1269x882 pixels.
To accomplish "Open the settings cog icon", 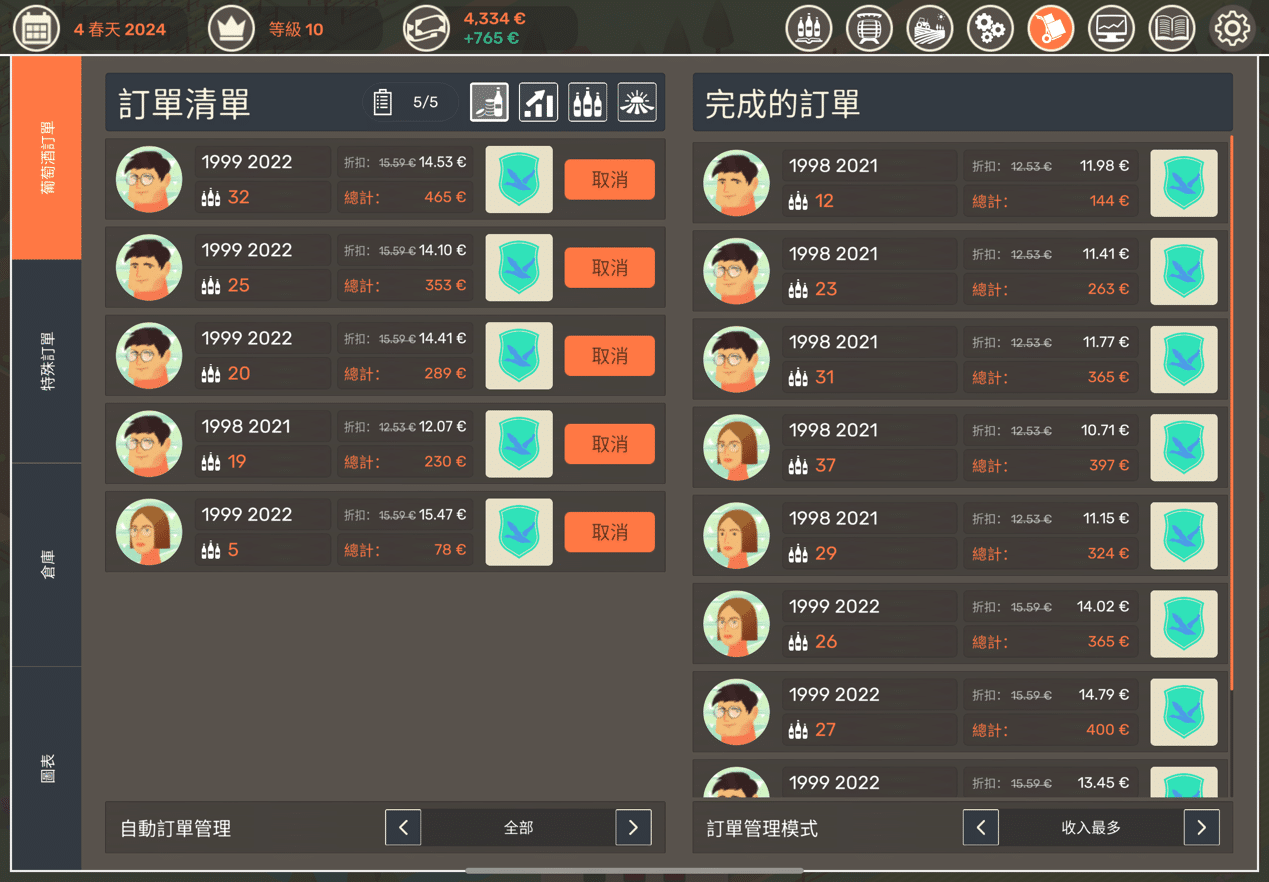I will (x=1232, y=29).
